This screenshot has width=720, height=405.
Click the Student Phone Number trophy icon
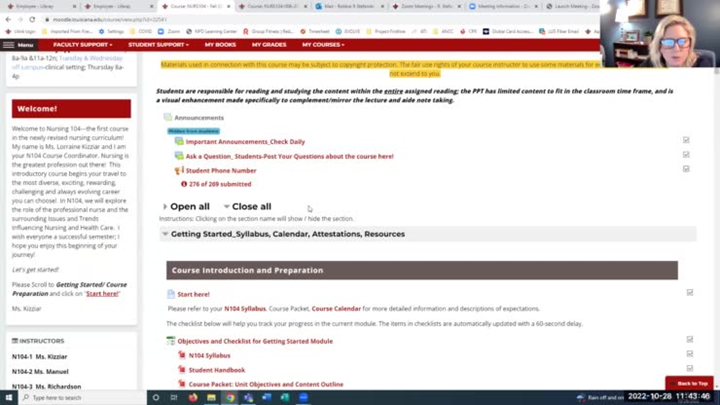coord(179,171)
